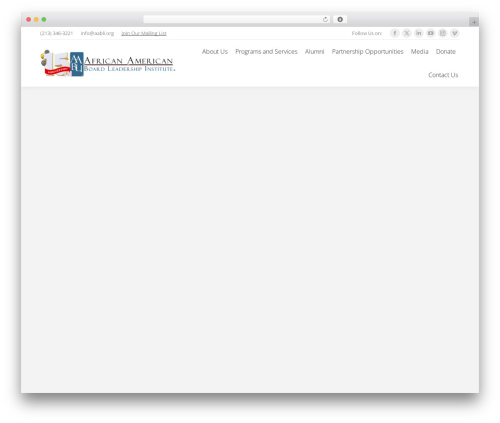Minimize the window with yellow button
Viewport: 500px width, 423px height.
click(36, 19)
